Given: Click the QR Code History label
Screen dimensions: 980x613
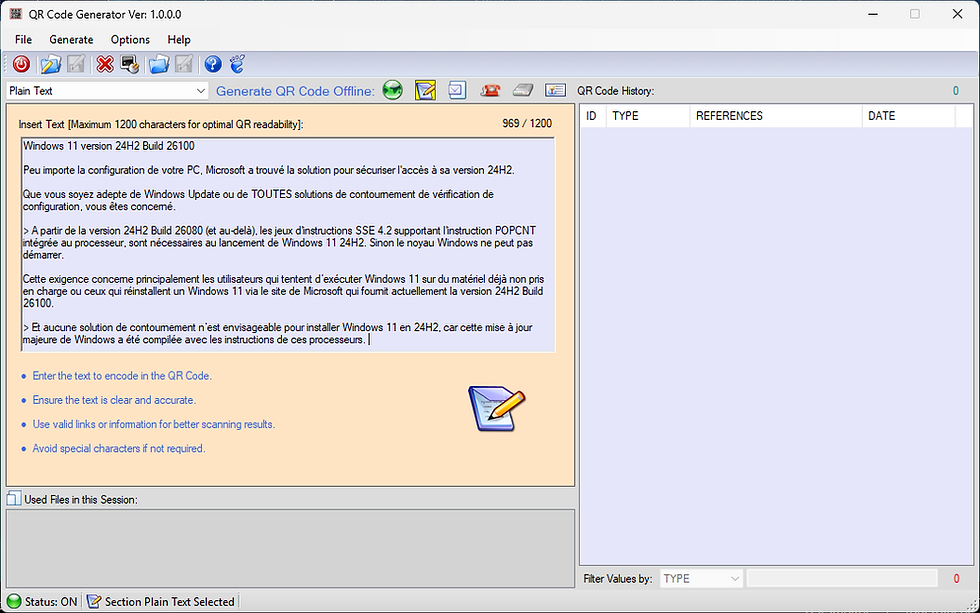Looking at the screenshot, I should (x=616, y=91).
